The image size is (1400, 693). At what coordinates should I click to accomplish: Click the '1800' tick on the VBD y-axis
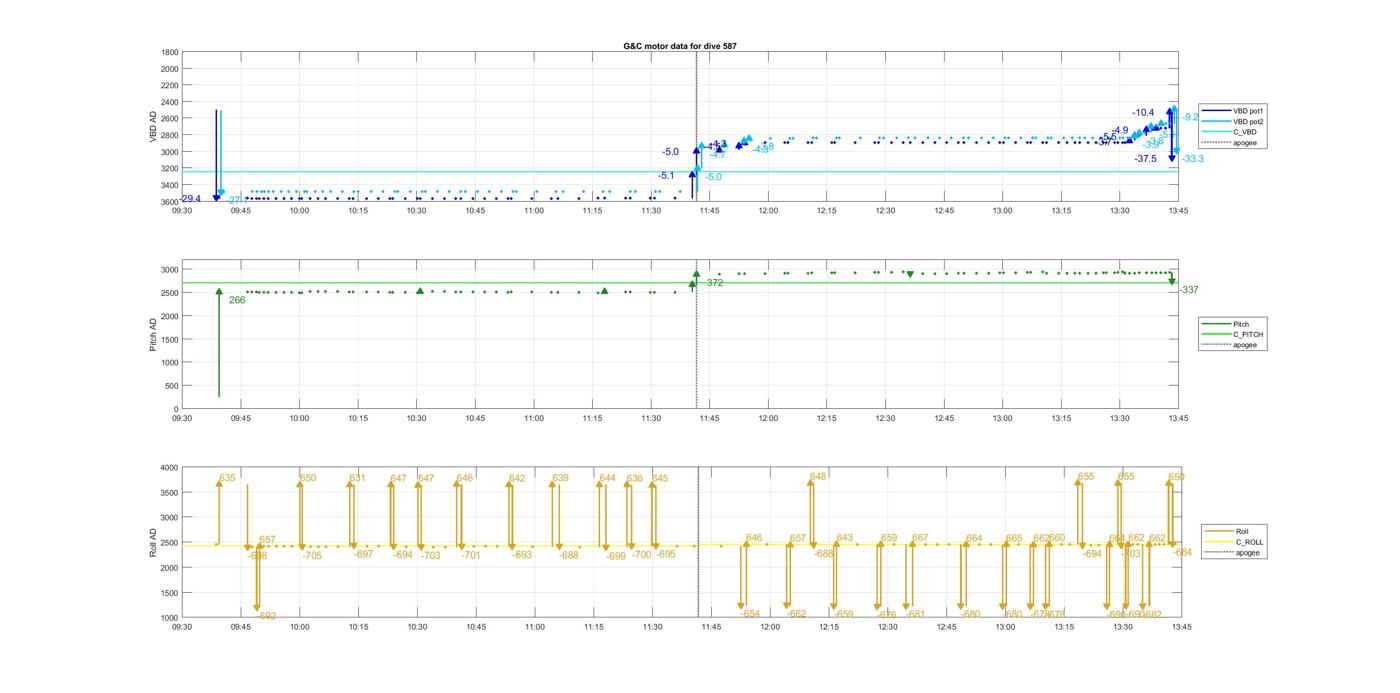click(x=170, y=52)
